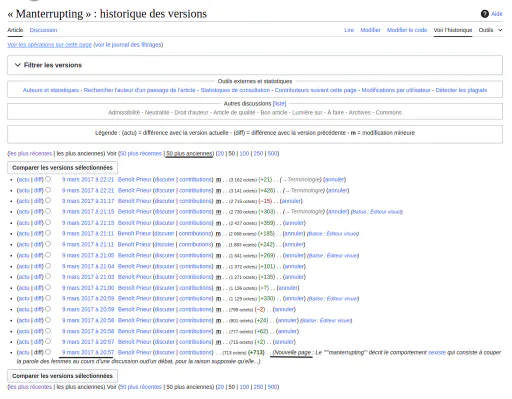512x399 pixels.
Task: Select the radio button for the 21:05 revision
Action: 48,255
